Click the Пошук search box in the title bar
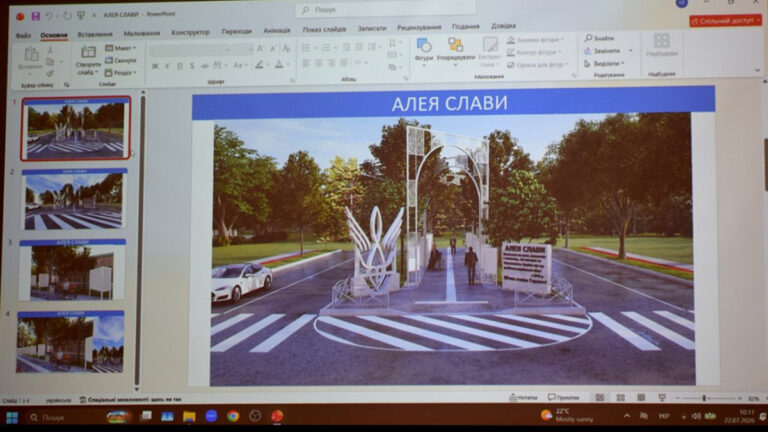Viewport: 768px width, 432px height. [385, 9]
